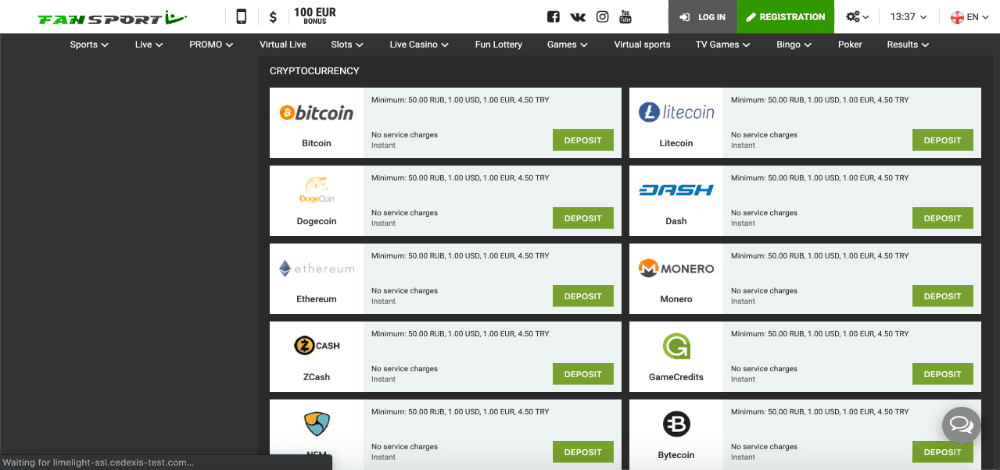The height and width of the screenshot is (470, 1000).
Task: Expand the Live menu
Action: (149, 45)
